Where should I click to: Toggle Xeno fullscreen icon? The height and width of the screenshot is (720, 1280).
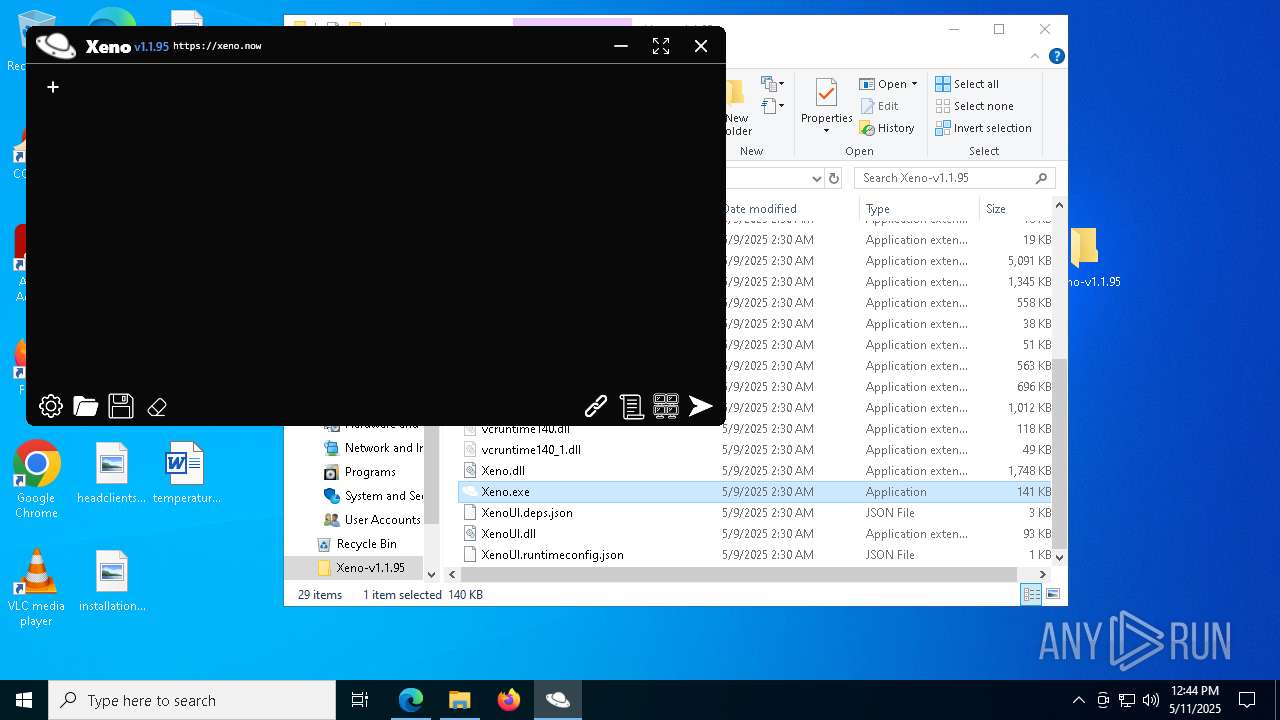pyautogui.click(x=661, y=46)
